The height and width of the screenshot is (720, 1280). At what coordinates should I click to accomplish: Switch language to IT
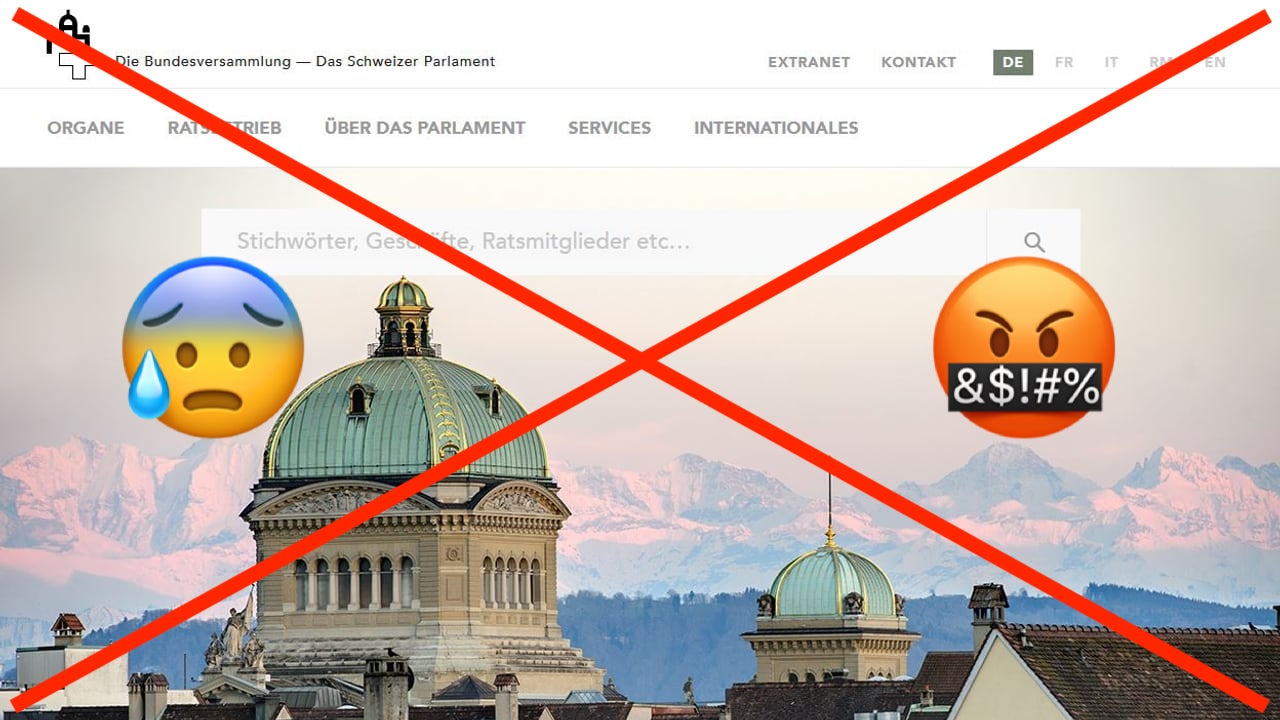tap(1111, 62)
